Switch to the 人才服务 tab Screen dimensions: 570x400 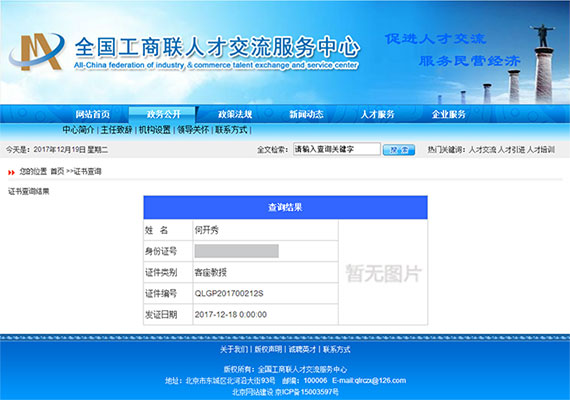[x=377, y=114]
